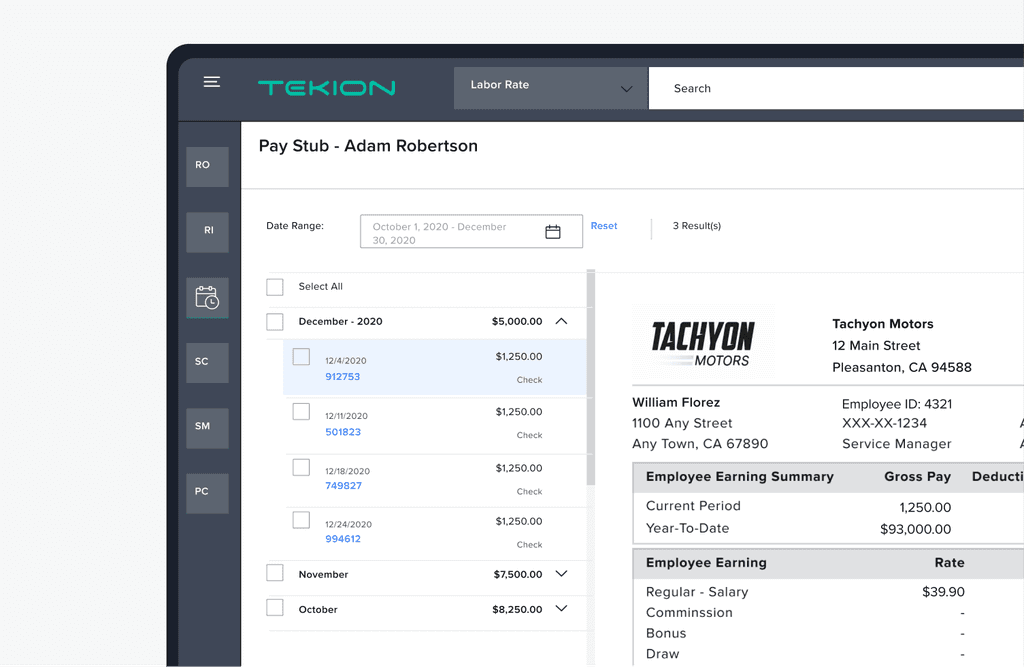
Task: Expand the October pay stub group
Action: (561, 609)
